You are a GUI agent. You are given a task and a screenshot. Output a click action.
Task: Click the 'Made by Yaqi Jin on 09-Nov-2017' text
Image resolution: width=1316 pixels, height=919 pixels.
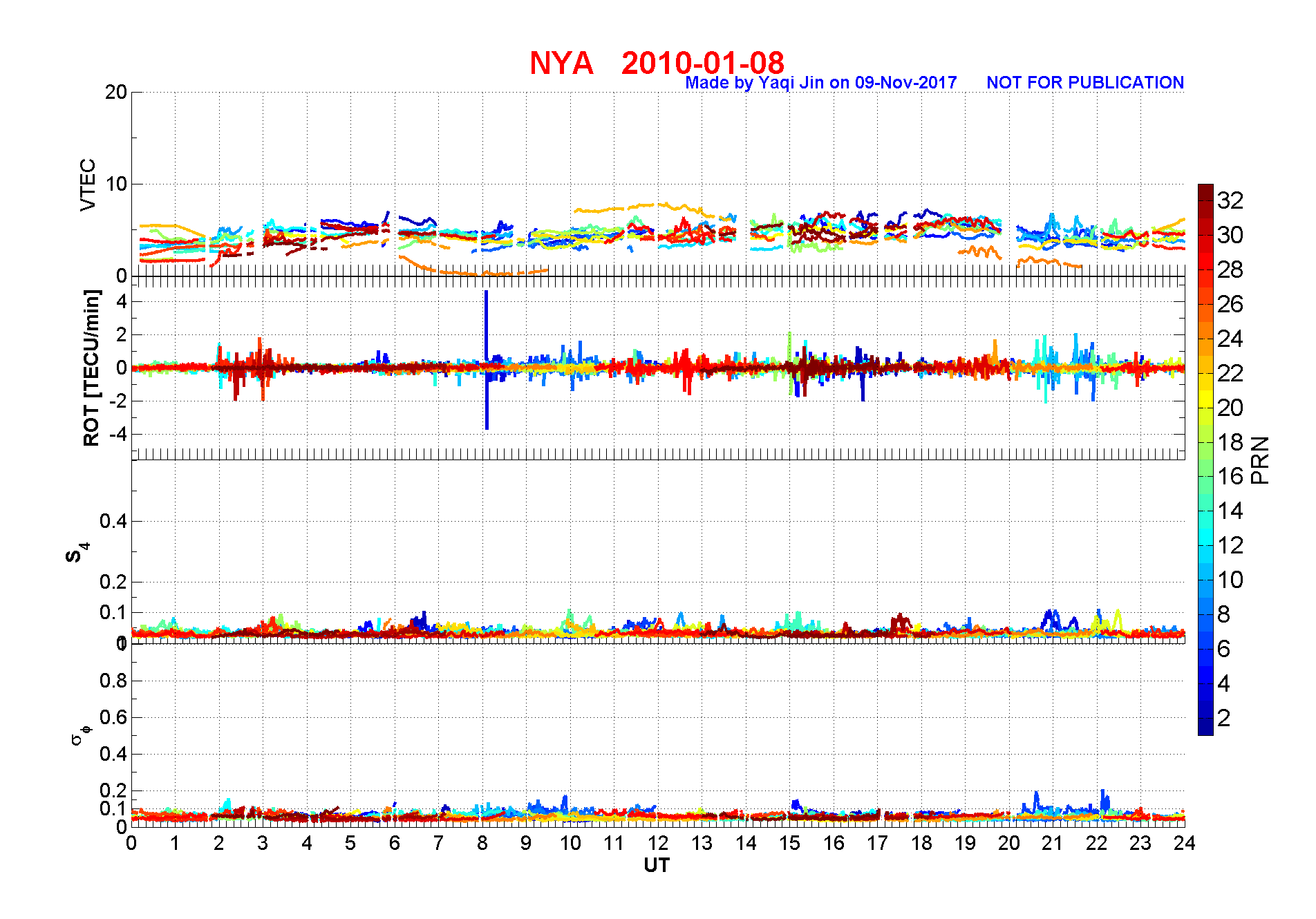pyautogui.click(x=821, y=83)
